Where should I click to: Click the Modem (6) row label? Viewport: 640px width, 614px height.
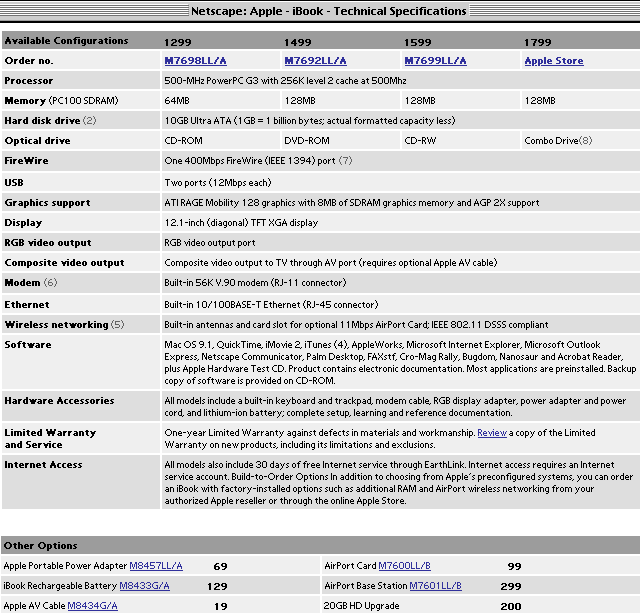click(x=31, y=283)
